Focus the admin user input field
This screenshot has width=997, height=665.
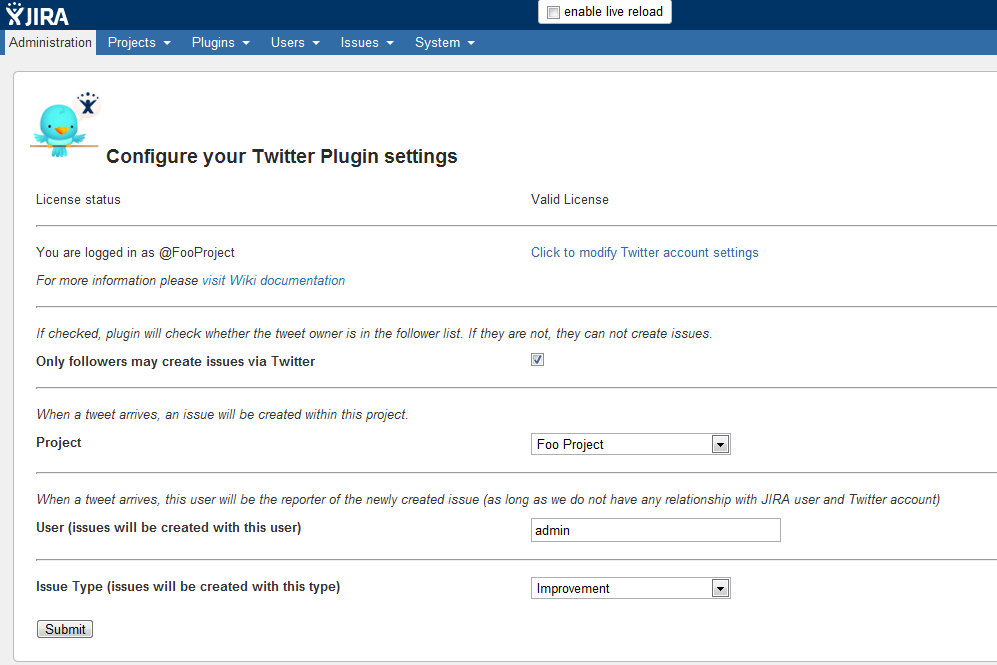point(656,530)
